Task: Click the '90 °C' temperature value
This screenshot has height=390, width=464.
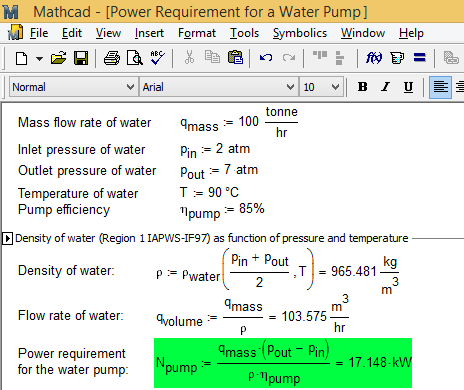Action: coord(223,192)
